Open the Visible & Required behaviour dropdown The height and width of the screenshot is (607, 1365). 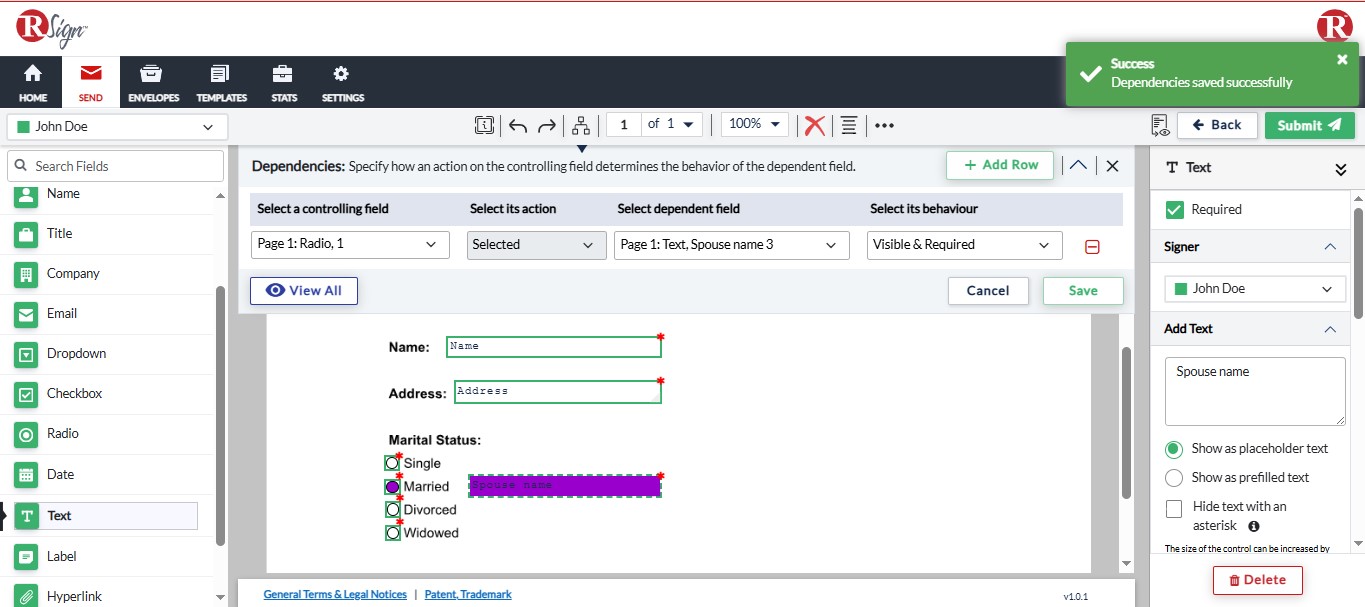962,244
